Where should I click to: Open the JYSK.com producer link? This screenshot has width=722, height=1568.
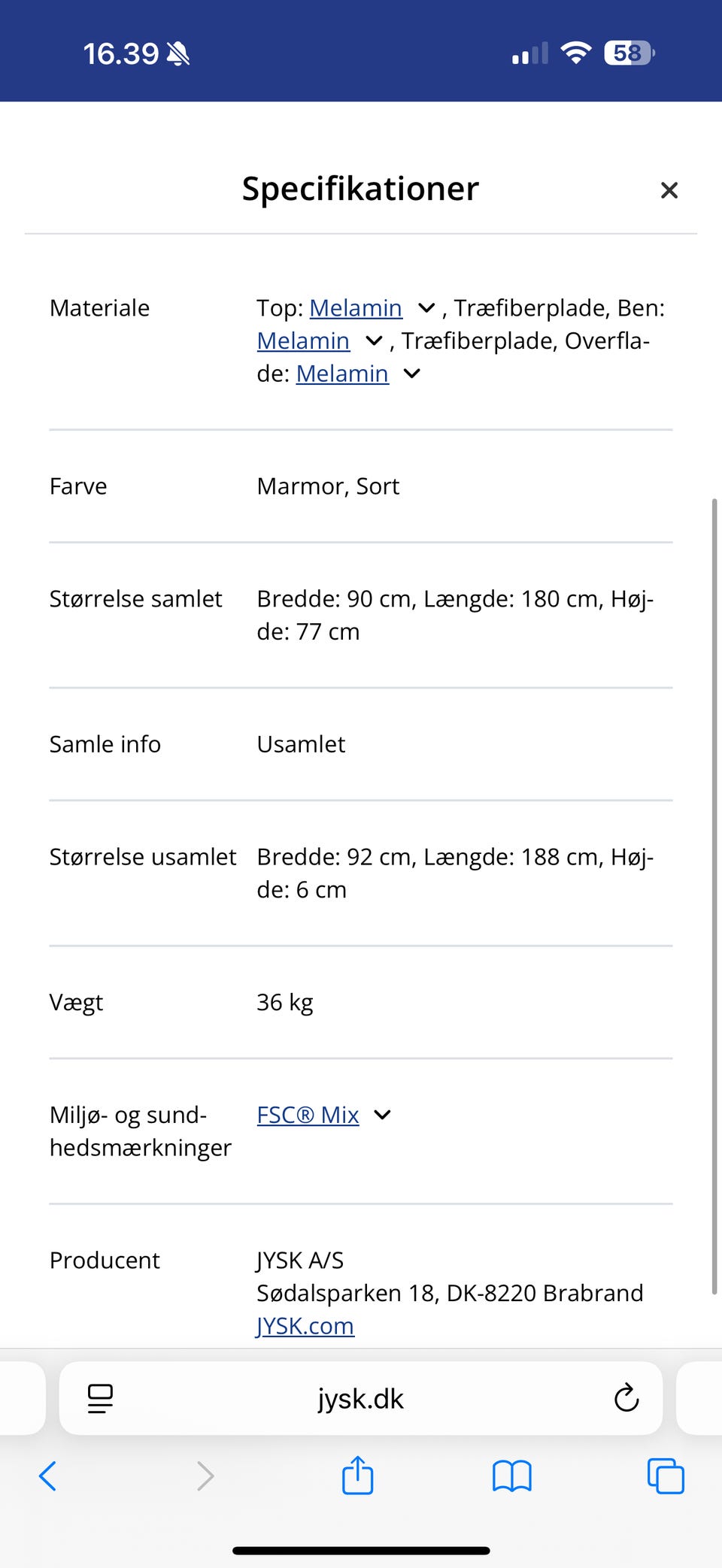click(x=305, y=1326)
